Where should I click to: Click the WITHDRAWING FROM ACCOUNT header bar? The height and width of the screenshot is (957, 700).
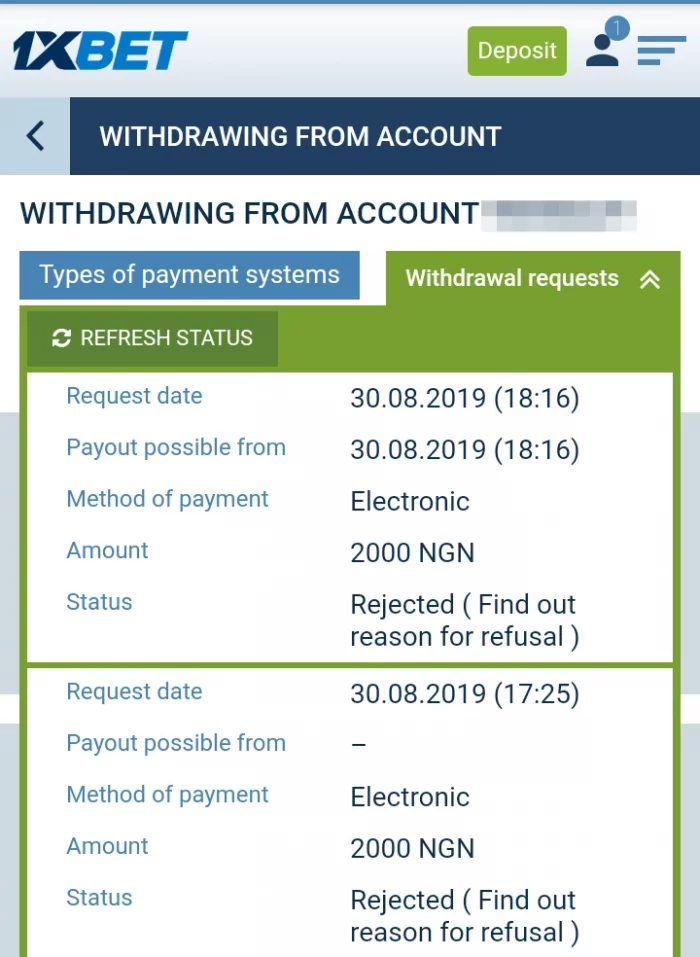[384, 136]
